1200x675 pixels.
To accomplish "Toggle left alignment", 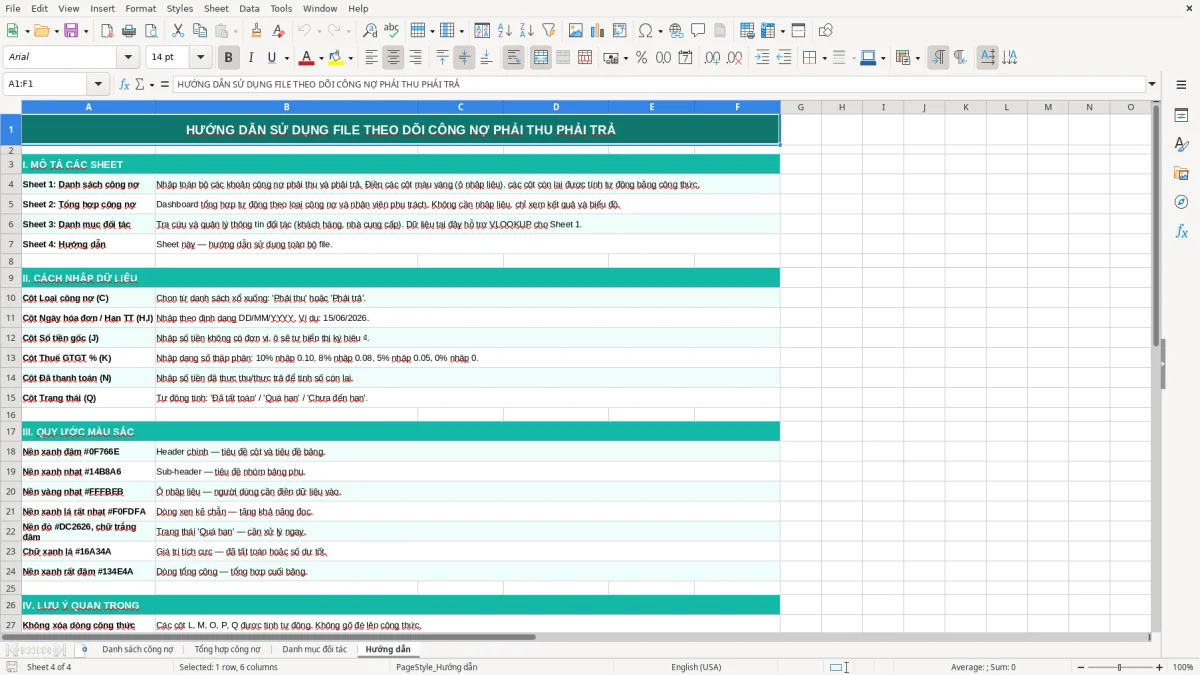I will click(x=371, y=58).
